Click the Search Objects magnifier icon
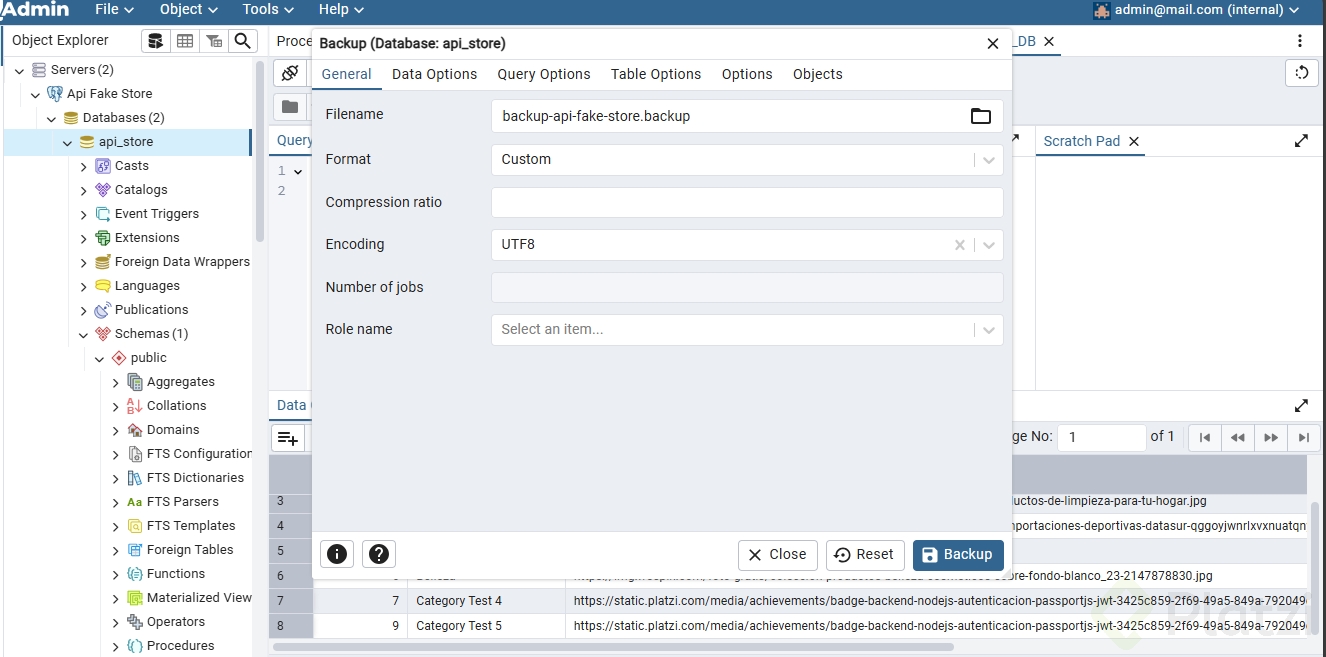Screen dimensions: 1326x657 [242, 41]
